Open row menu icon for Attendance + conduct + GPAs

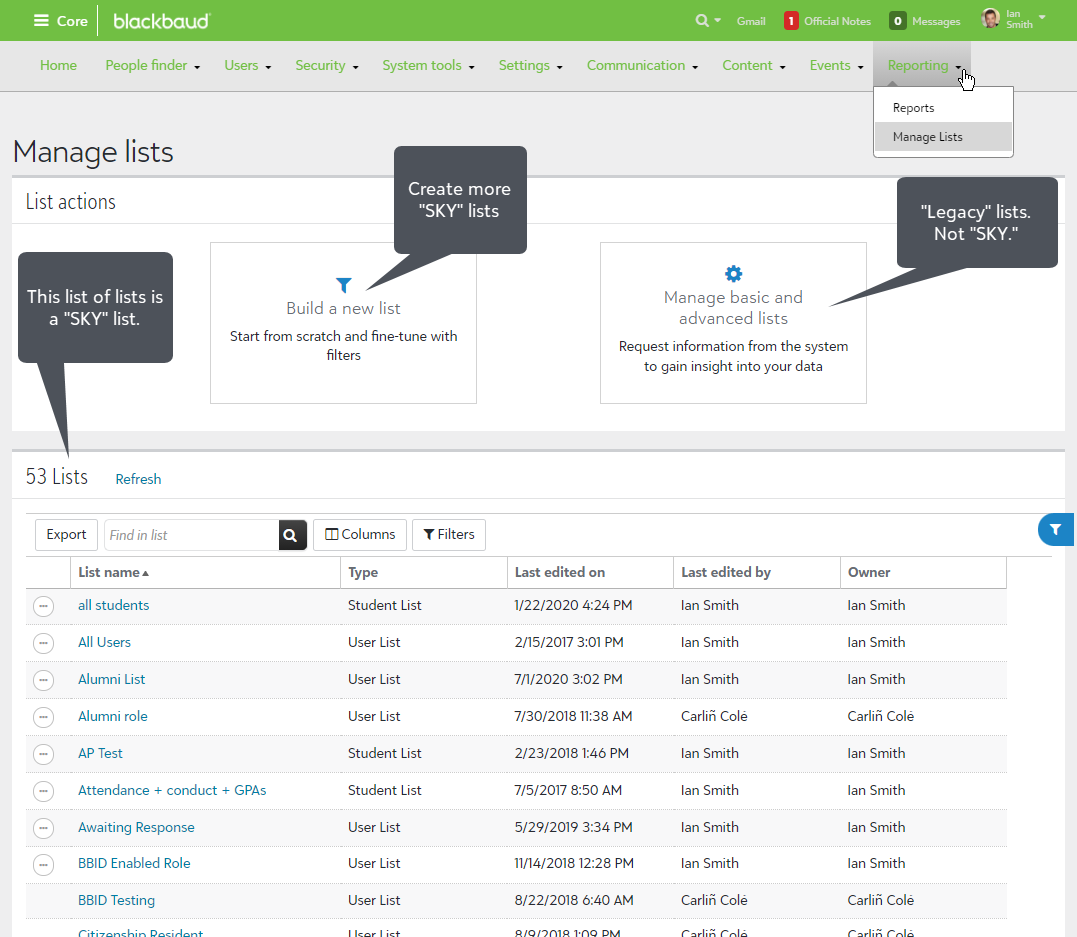(x=43, y=791)
